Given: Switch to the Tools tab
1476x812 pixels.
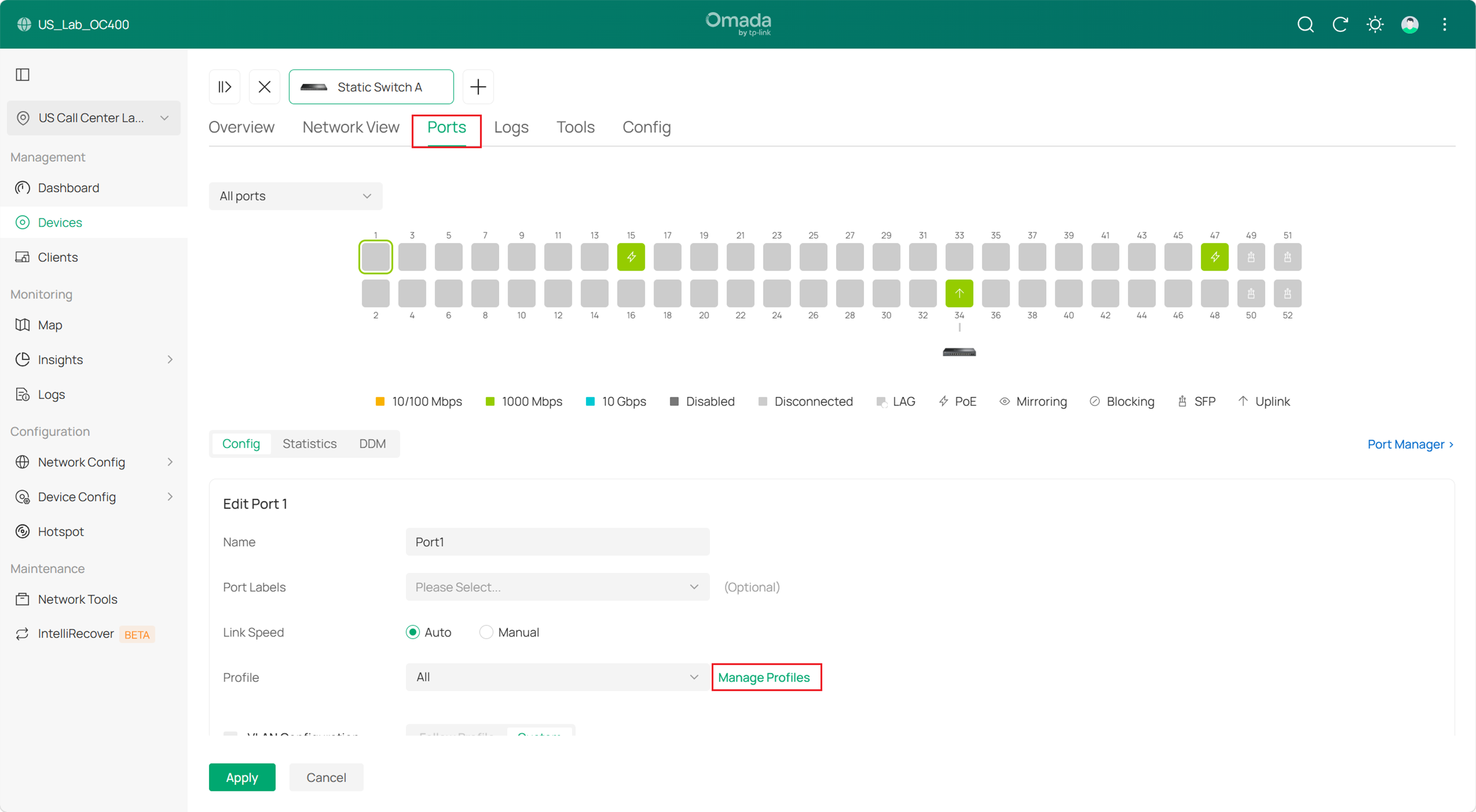Looking at the screenshot, I should pyautogui.click(x=575, y=127).
